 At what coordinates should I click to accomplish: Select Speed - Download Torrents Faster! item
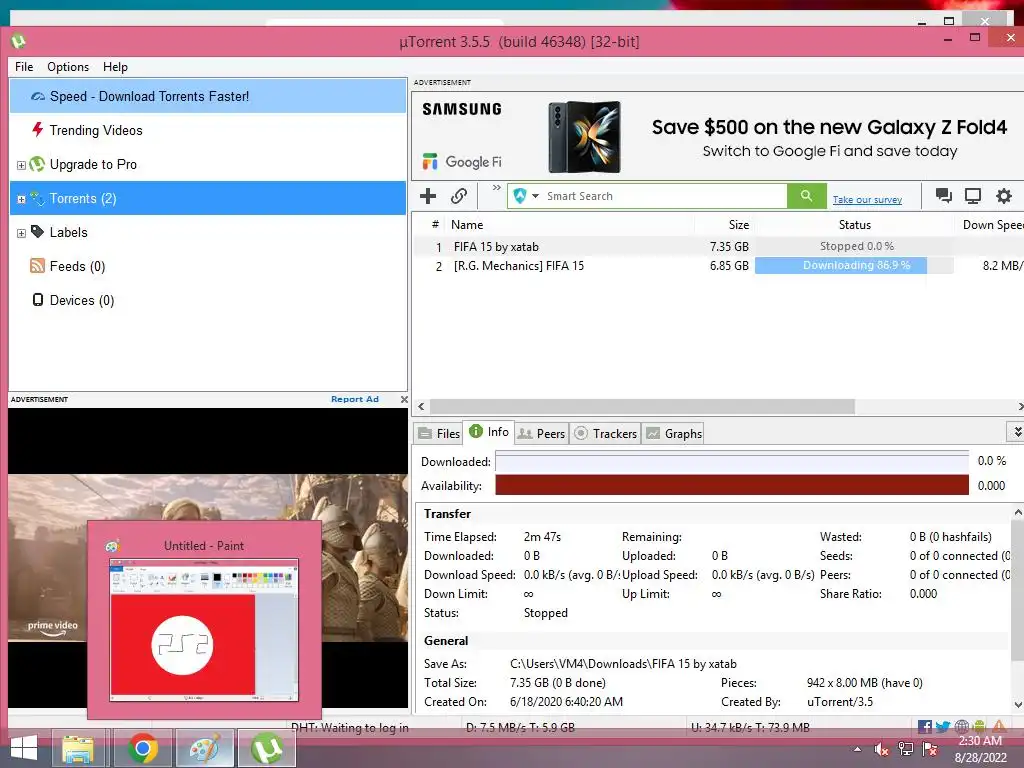pos(208,96)
